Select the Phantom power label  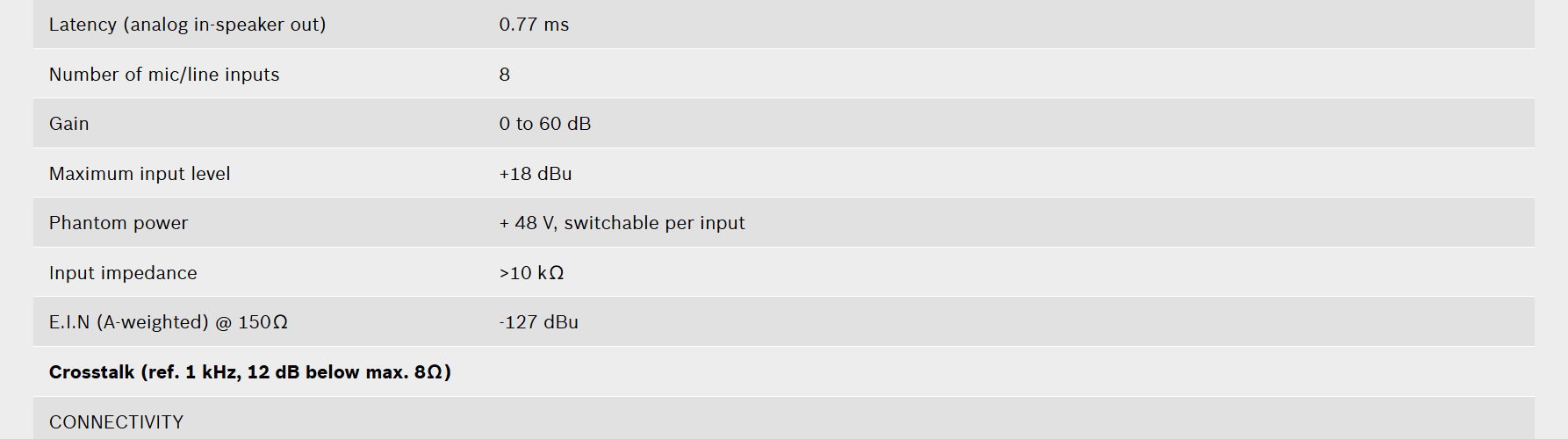coord(119,223)
